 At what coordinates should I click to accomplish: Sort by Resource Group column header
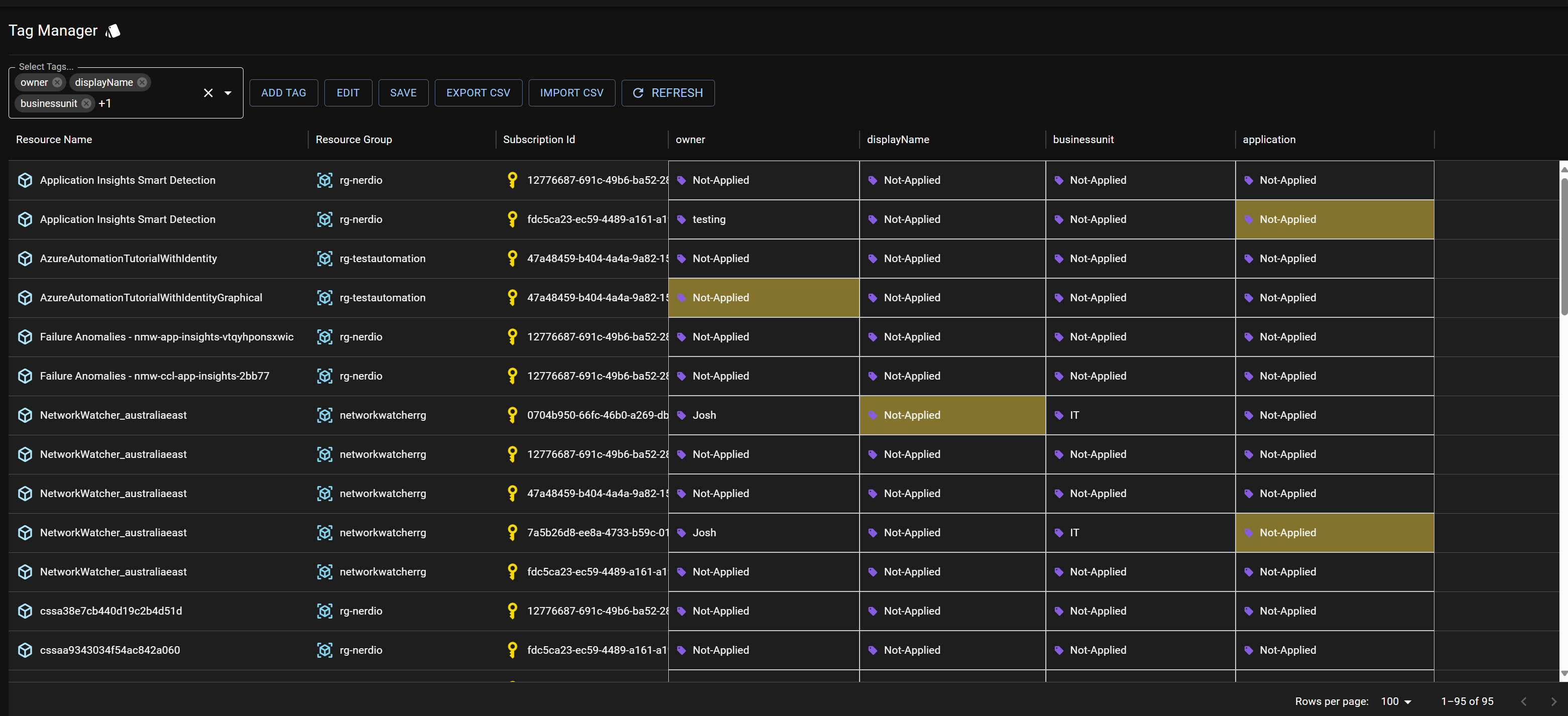click(x=353, y=140)
